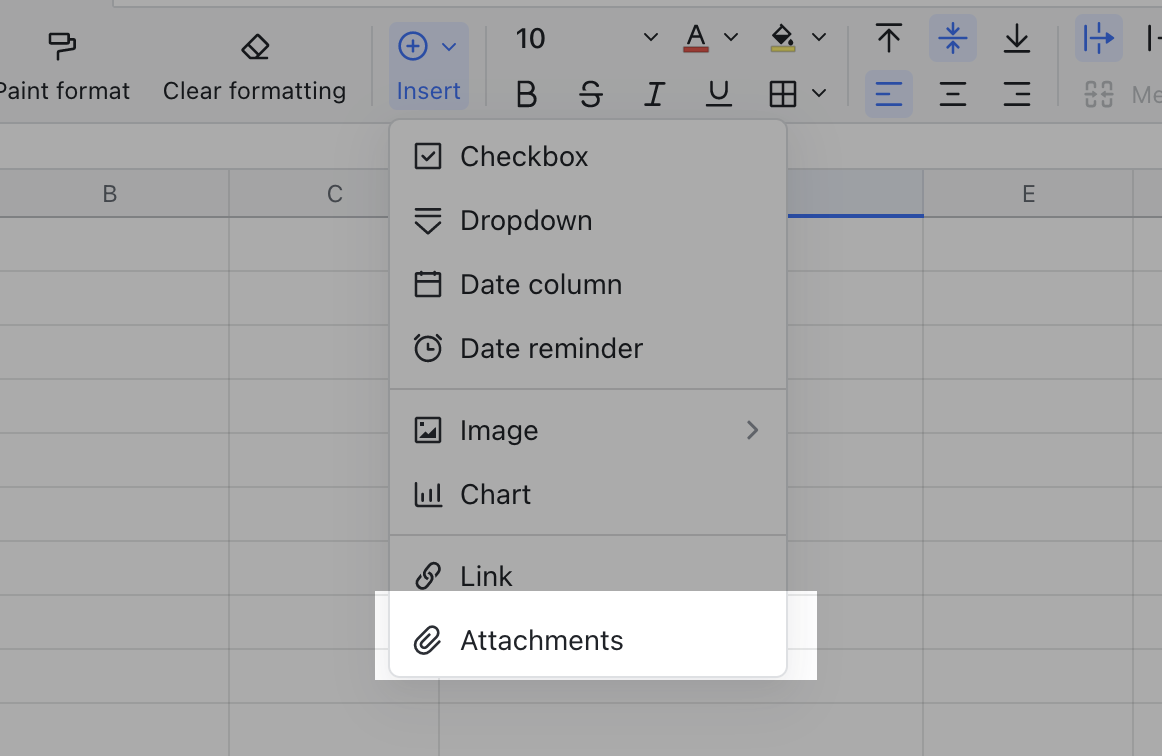Toggle italic text formatting
The image size is (1162, 756).
pos(655,95)
